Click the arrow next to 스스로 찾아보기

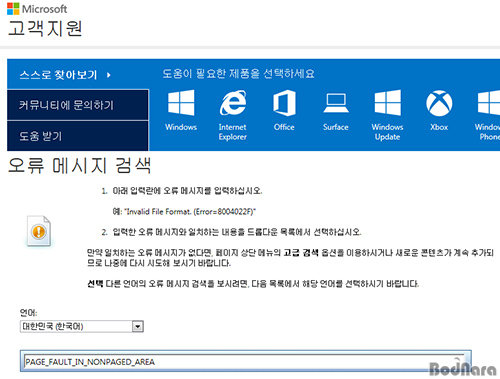(109, 75)
